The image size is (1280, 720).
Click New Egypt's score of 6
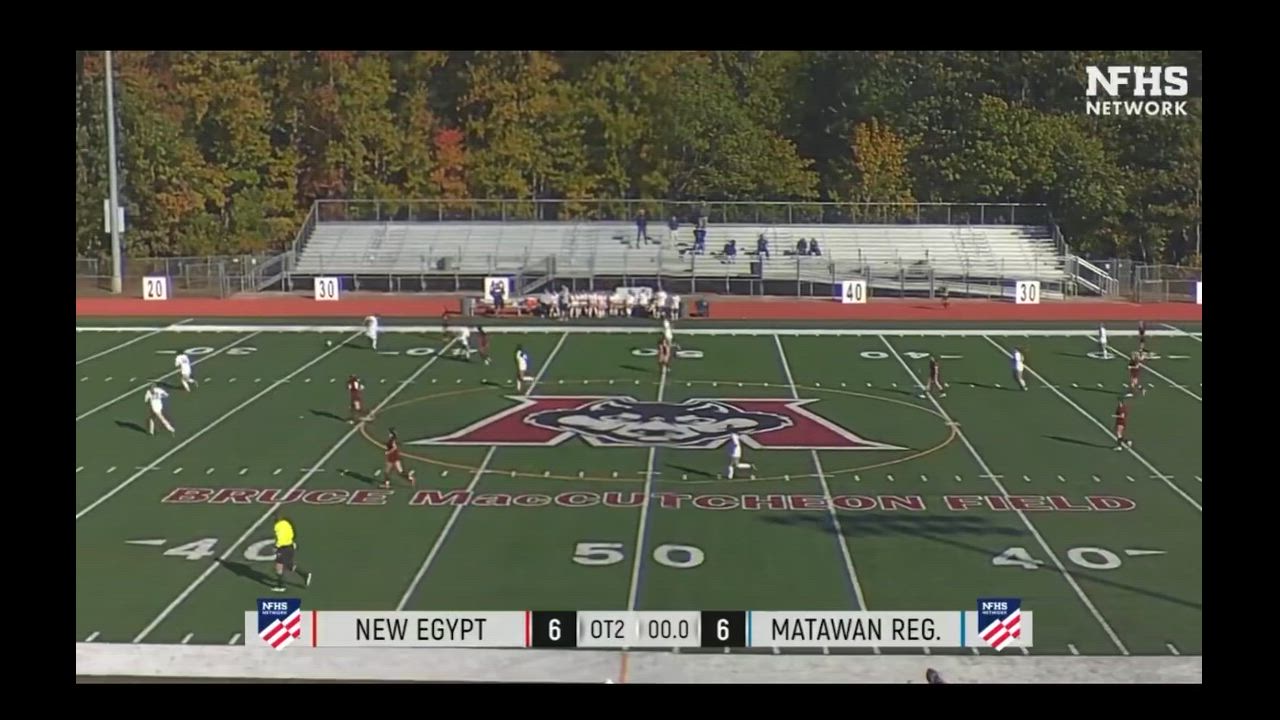[x=553, y=630]
